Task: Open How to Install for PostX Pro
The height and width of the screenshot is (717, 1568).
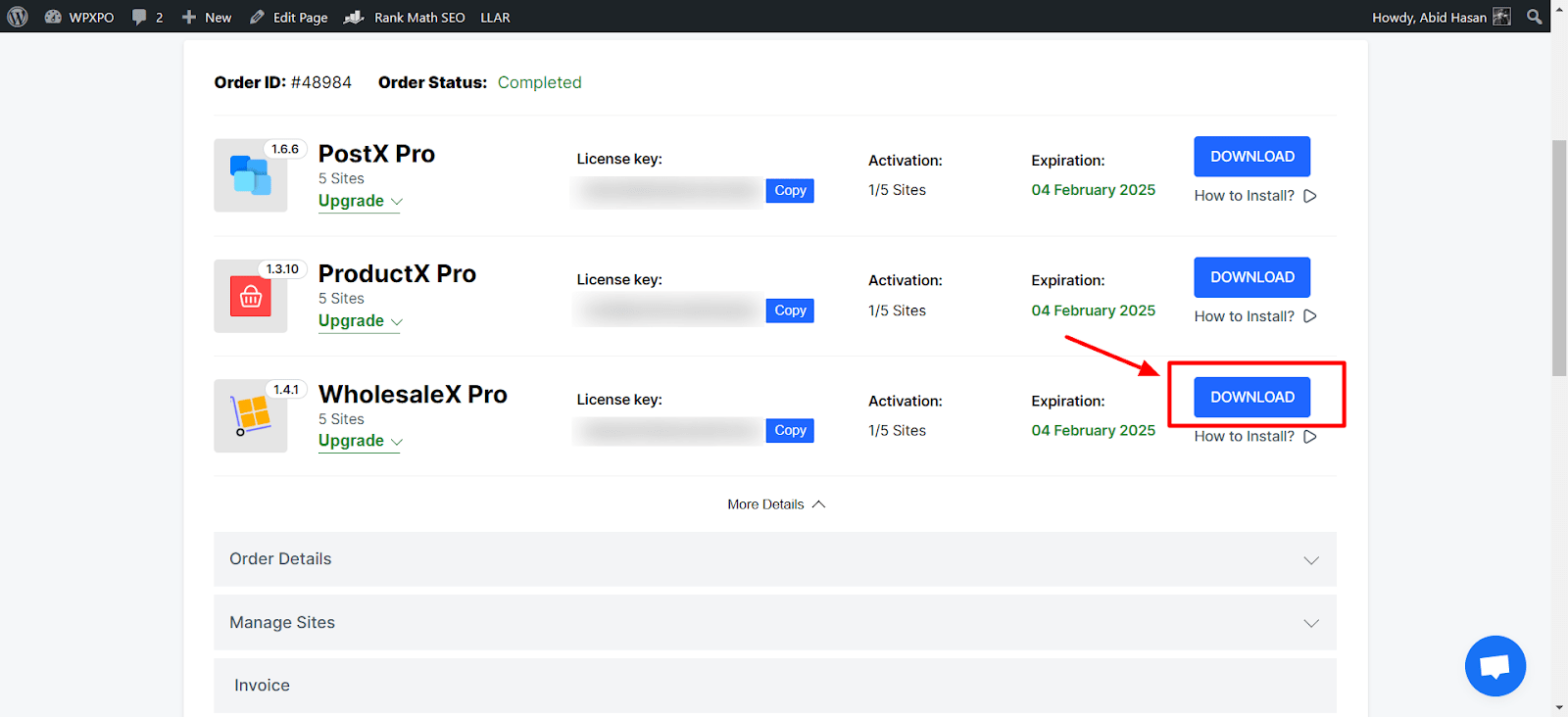Action: [1255, 196]
